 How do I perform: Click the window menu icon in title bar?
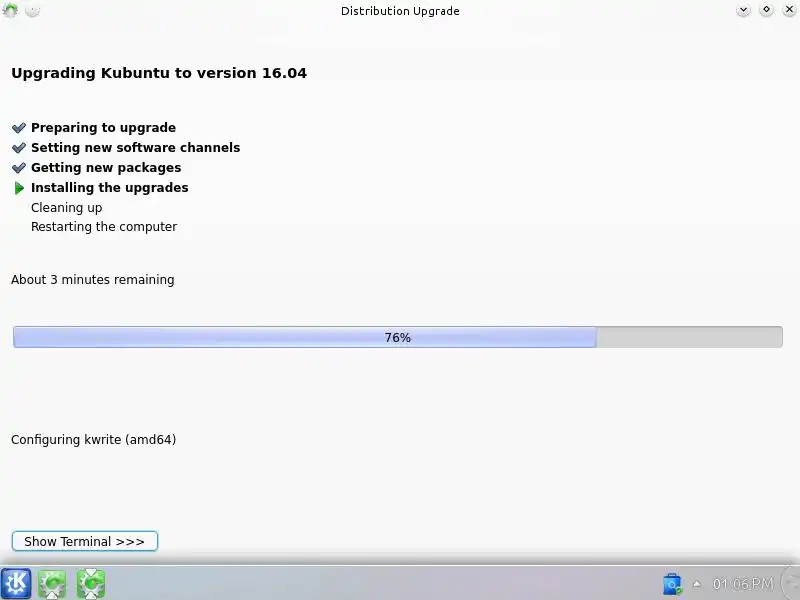pos(10,10)
